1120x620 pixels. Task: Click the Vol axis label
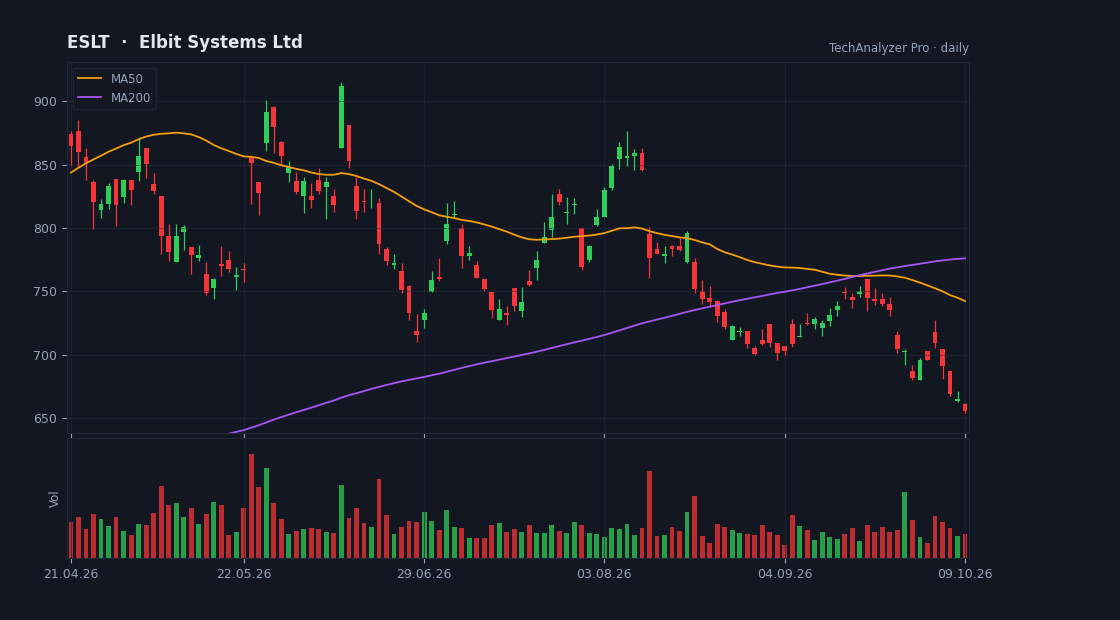(x=54, y=499)
